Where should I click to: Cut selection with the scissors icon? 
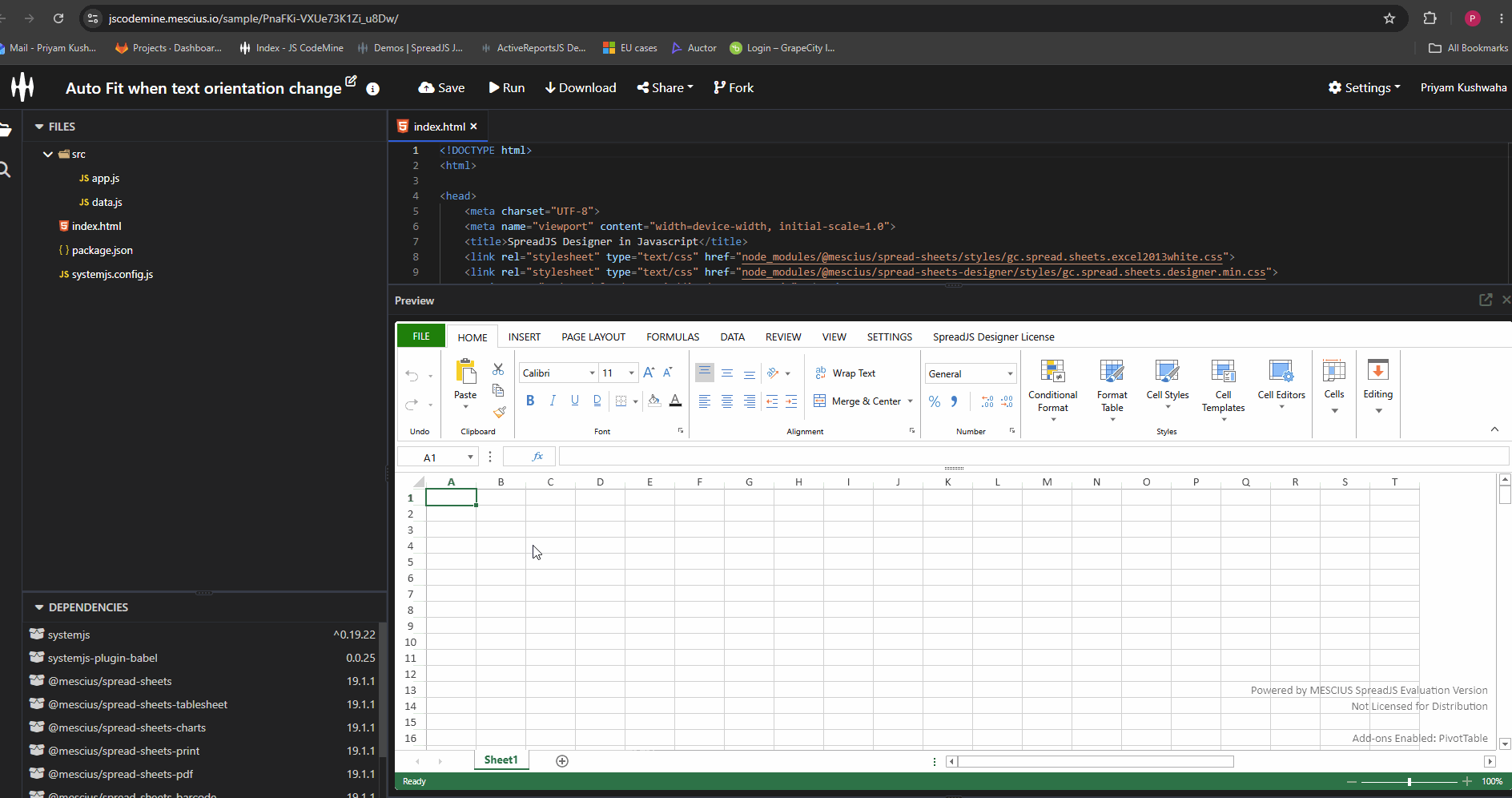tap(498, 369)
